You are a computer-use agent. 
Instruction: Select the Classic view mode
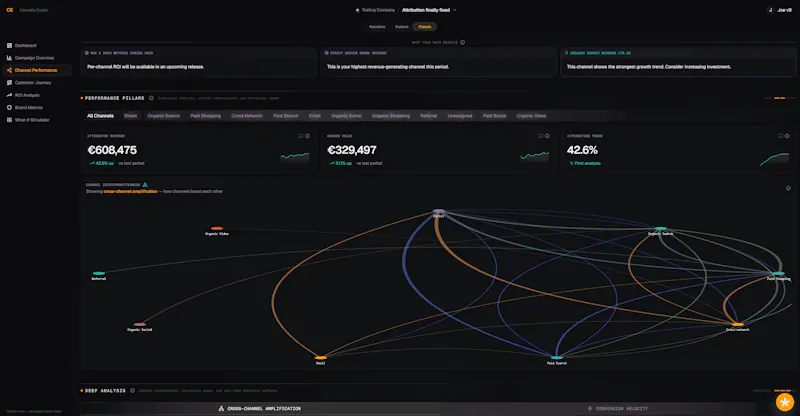[x=424, y=27]
